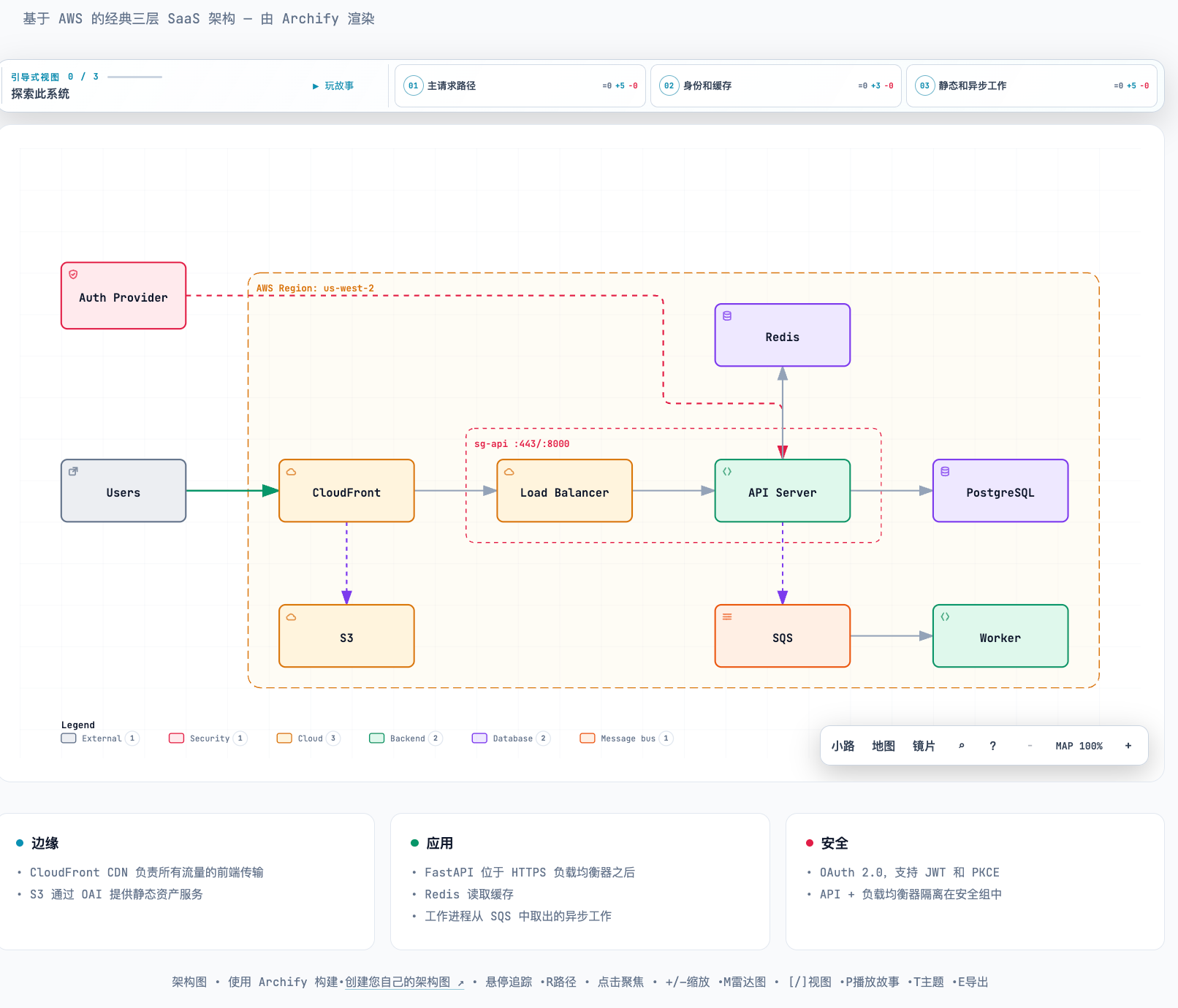Click the external-link icon in Users node

coord(73,472)
